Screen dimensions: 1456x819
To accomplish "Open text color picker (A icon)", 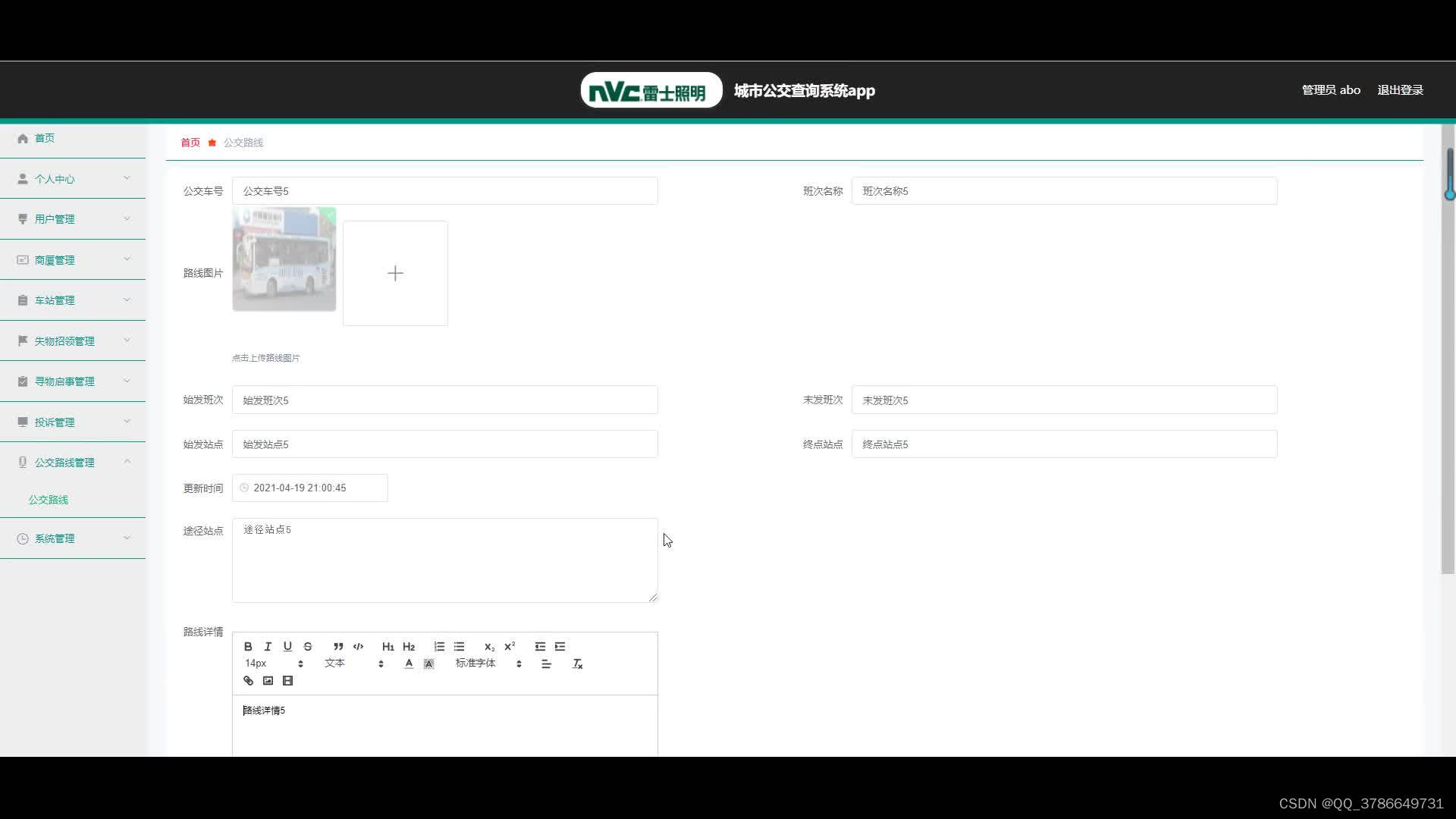I will coord(409,664).
